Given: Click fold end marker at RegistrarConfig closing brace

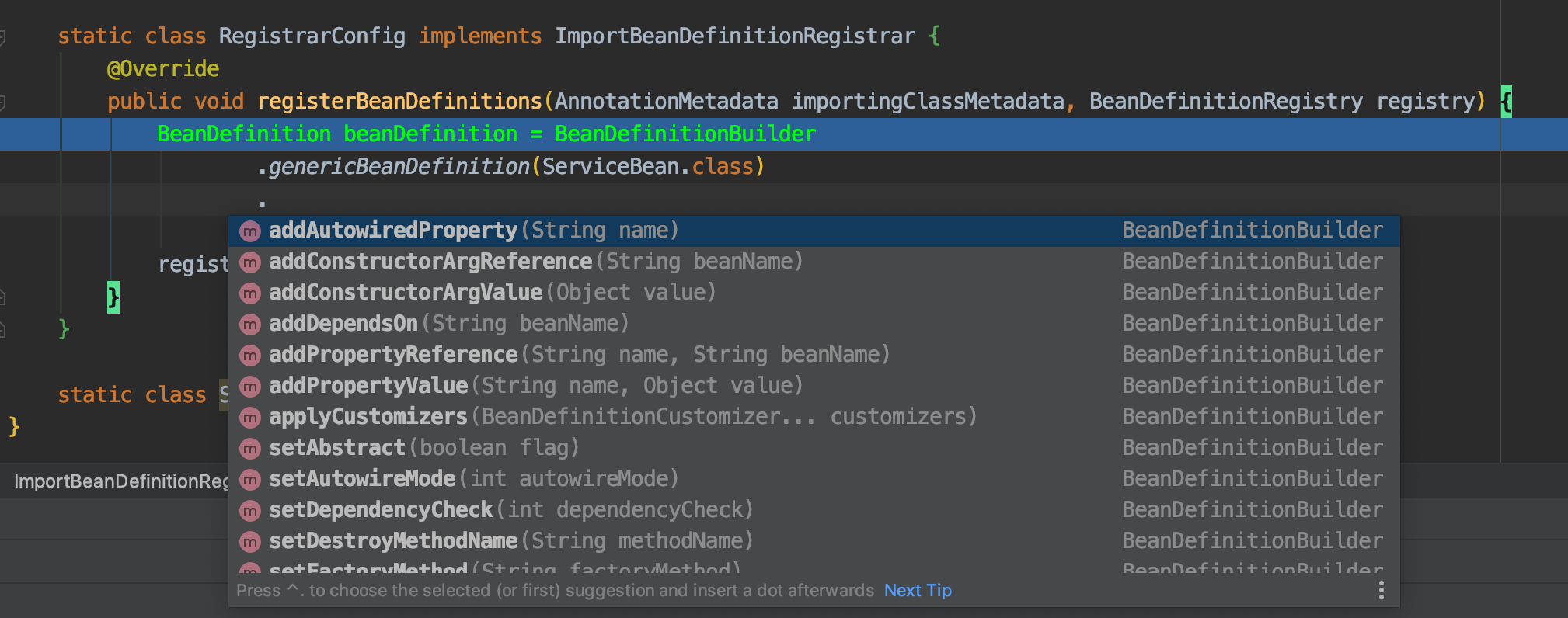Looking at the screenshot, I should [3, 330].
